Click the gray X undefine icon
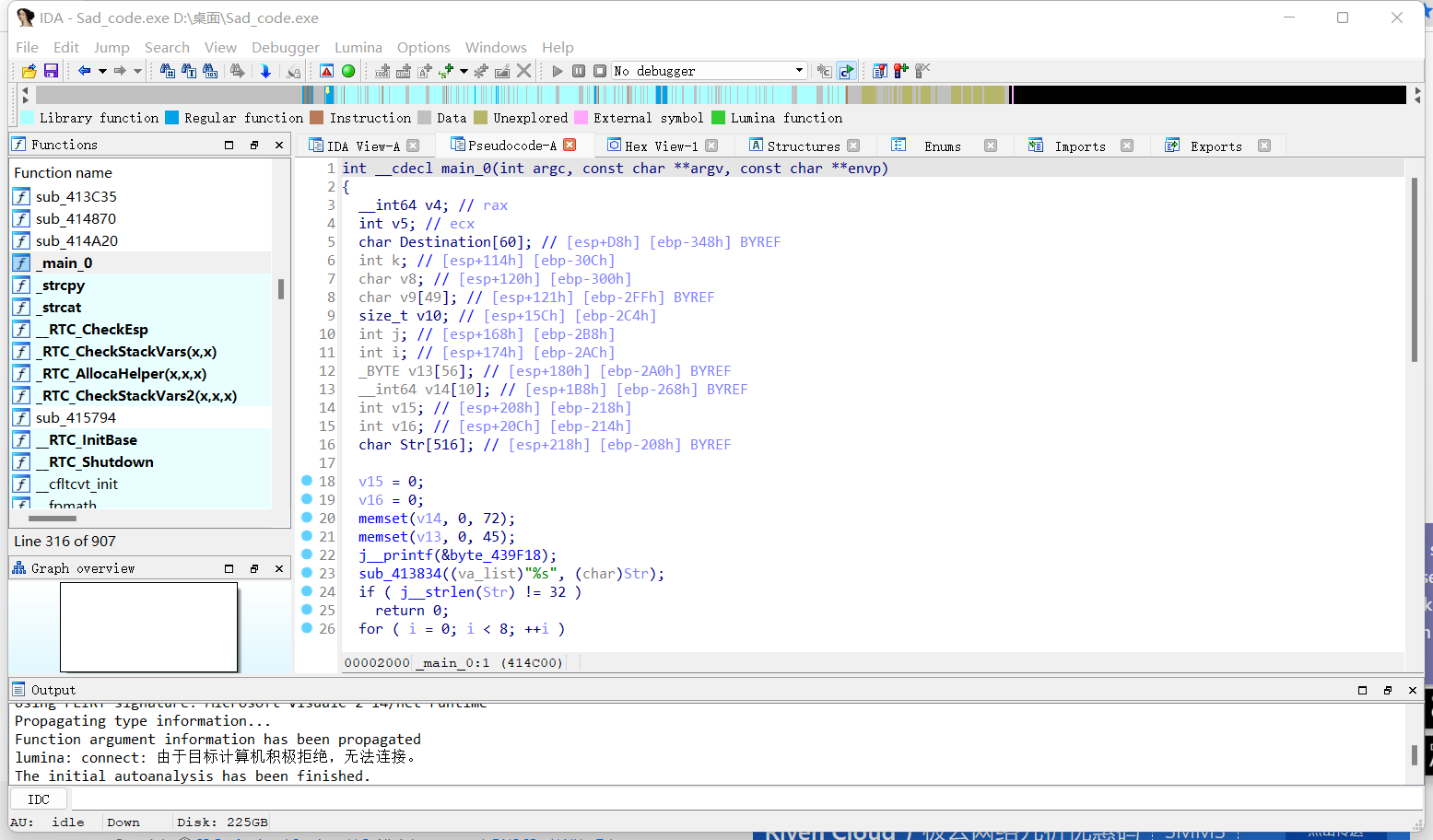Image resolution: width=1433 pixels, height=840 pixels. (x=523, y=71)
